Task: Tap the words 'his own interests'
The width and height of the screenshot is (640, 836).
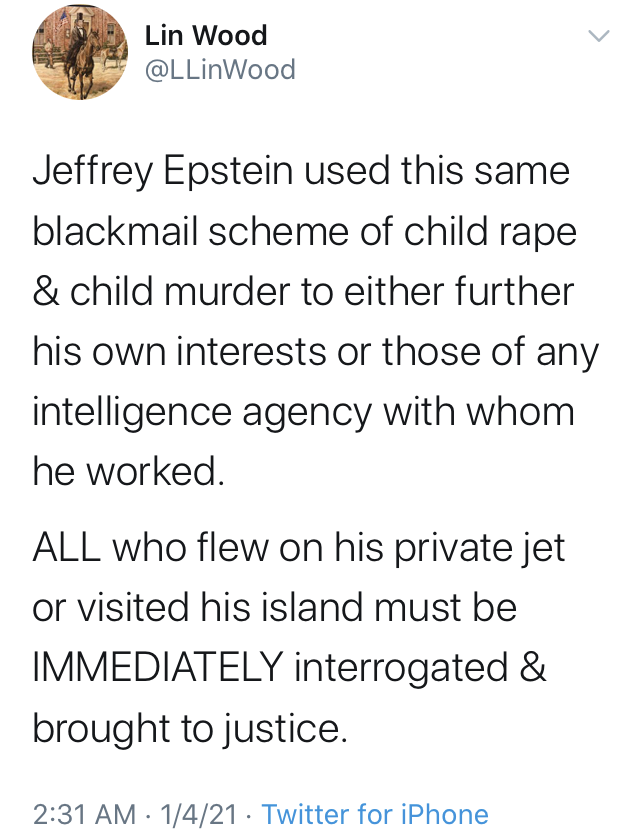Action: pyautogui.click(x=179, y=351)
